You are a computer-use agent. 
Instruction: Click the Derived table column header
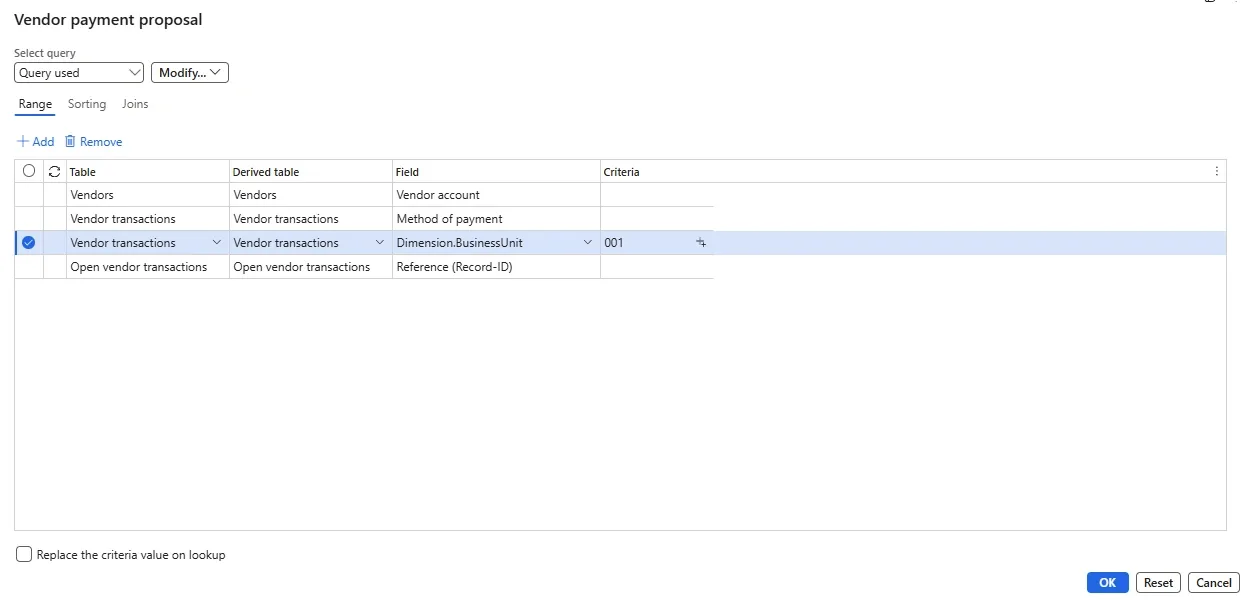(x=310, y=172)
